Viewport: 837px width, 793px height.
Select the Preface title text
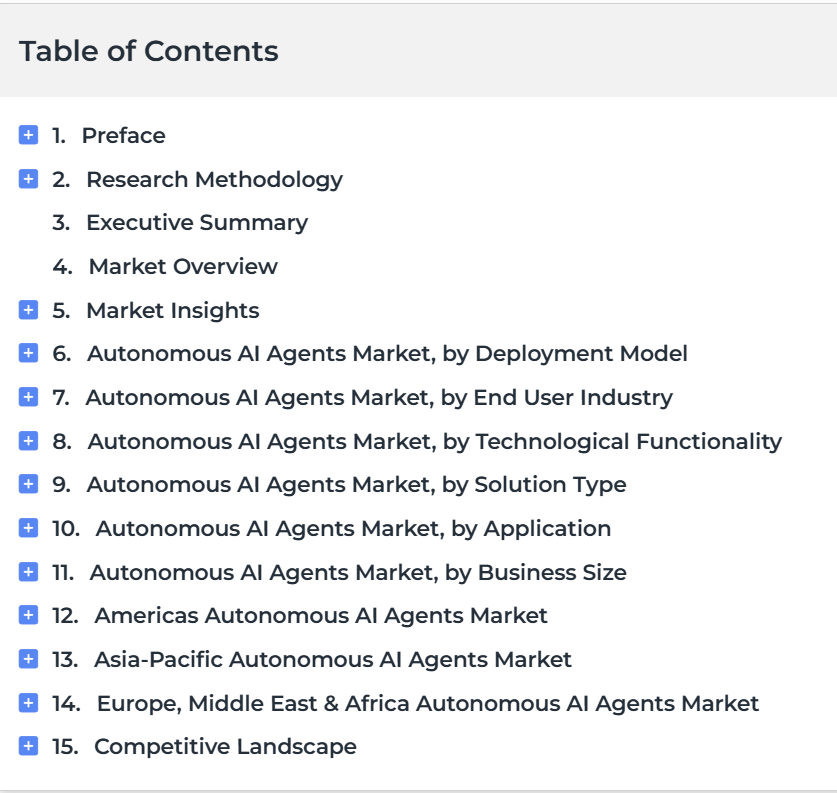point(124,136)
